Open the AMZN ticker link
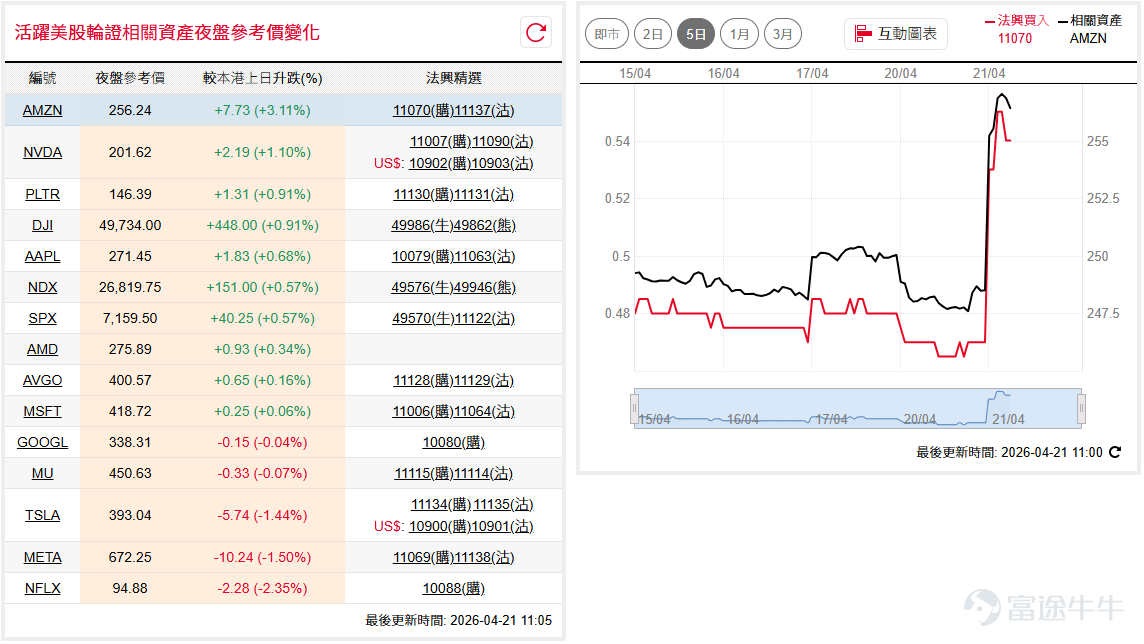The height and width of the screenshot is (644, 1144). click(42, 110)
